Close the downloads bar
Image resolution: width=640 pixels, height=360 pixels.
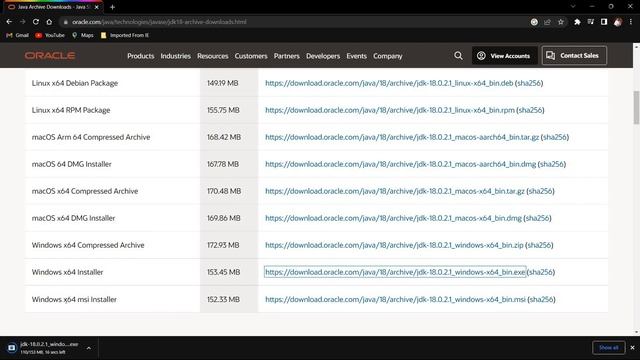[x=632, y=348]
